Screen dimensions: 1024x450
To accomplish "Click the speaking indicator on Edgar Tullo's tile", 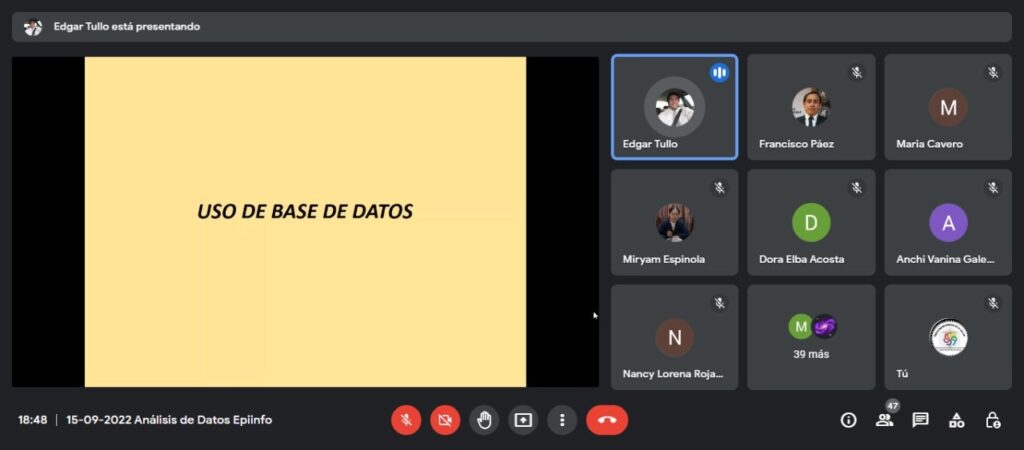I will (x=719, y=72).
